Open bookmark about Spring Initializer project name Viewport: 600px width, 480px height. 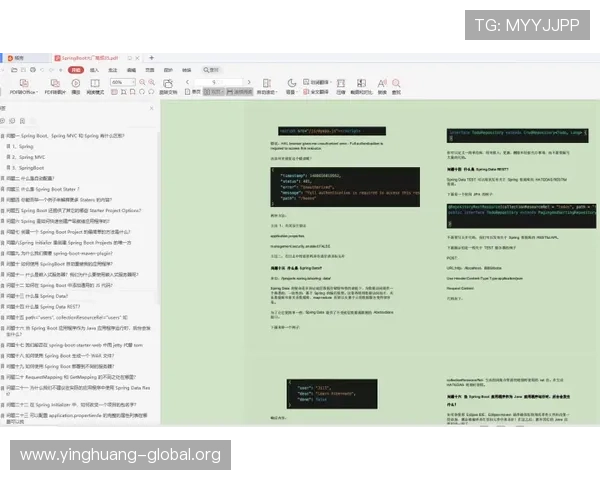[72, 405]
